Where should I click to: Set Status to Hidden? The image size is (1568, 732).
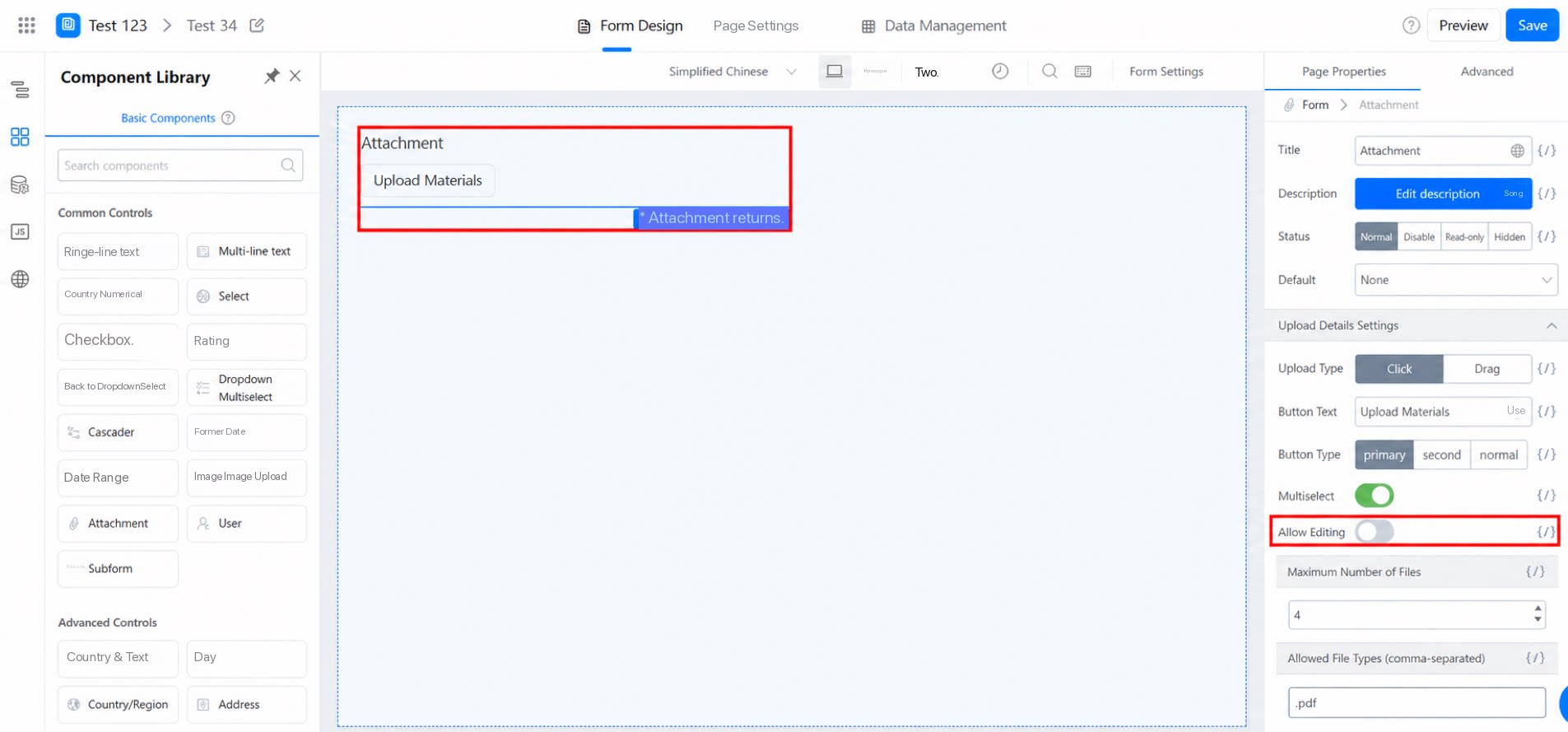click(1510, 237)
